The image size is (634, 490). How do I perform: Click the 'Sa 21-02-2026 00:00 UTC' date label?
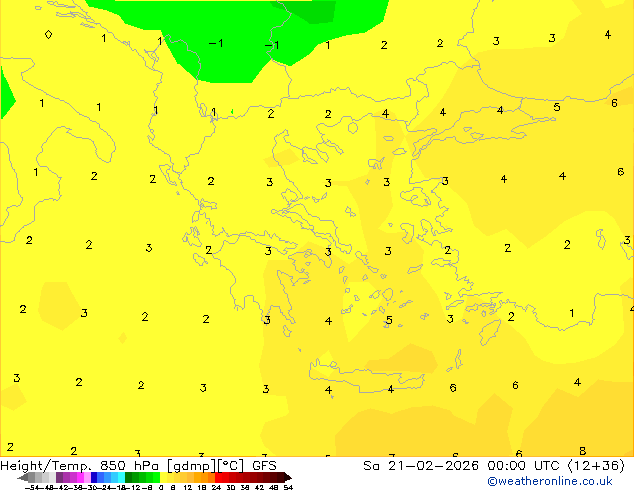tap(463, 466)
